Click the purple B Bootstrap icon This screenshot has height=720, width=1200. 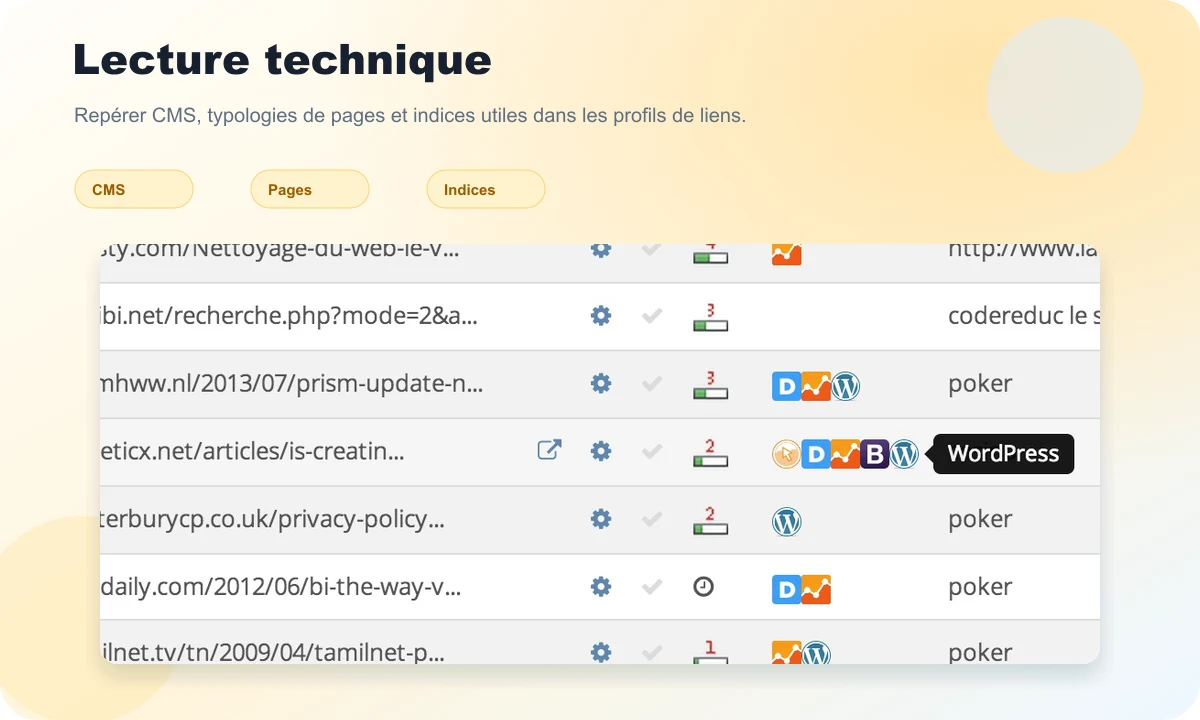pyautogui.click(x=875, y=454)
